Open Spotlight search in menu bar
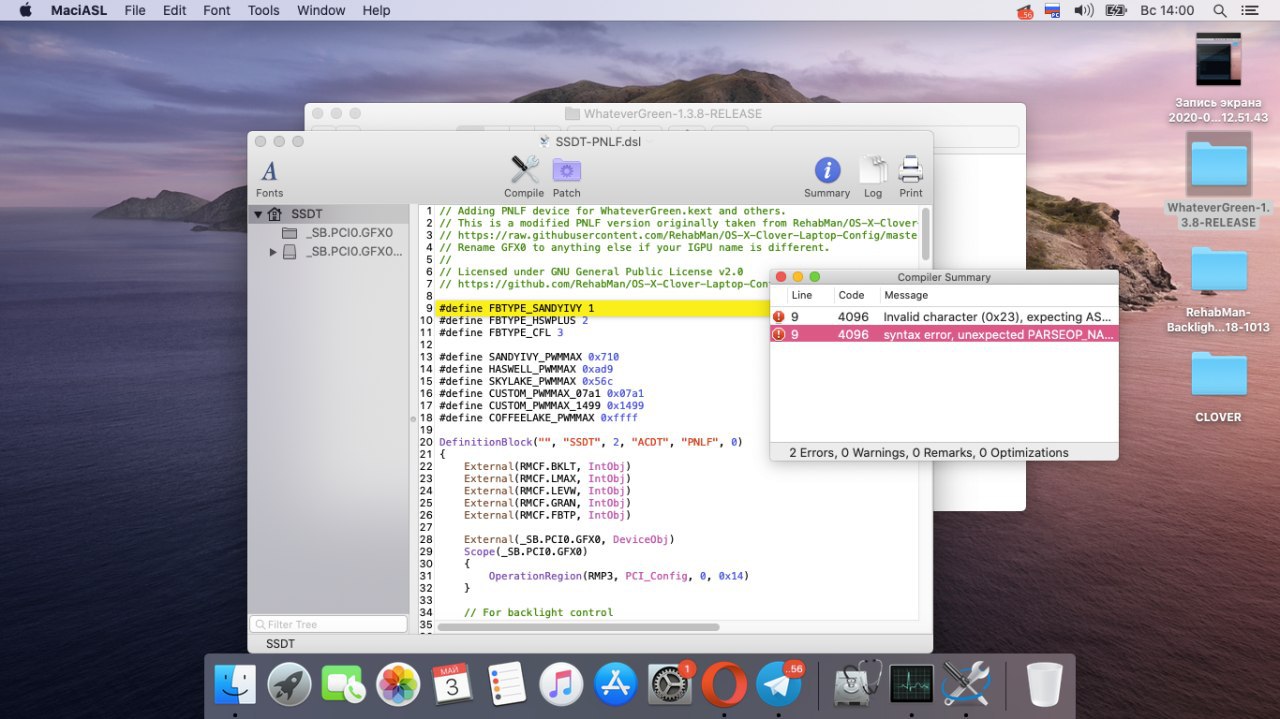Image resolution: width=1280 pixels, height=719 pixels. [1219, 10]
